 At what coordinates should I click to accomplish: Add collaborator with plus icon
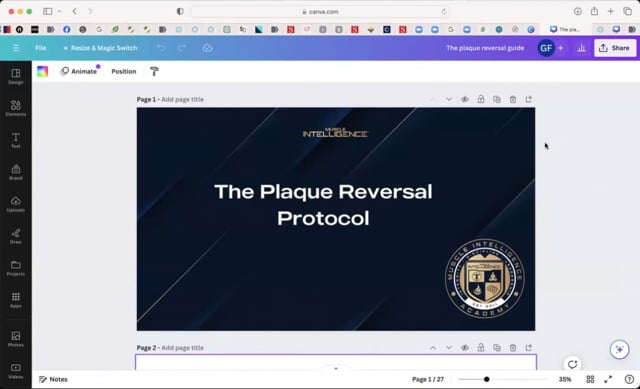560,48
